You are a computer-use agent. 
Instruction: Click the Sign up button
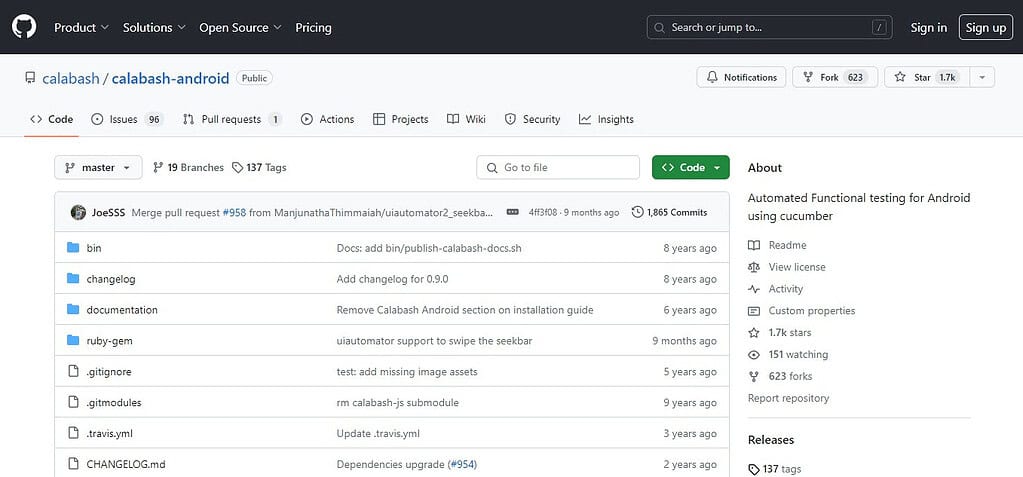[986, 27]
